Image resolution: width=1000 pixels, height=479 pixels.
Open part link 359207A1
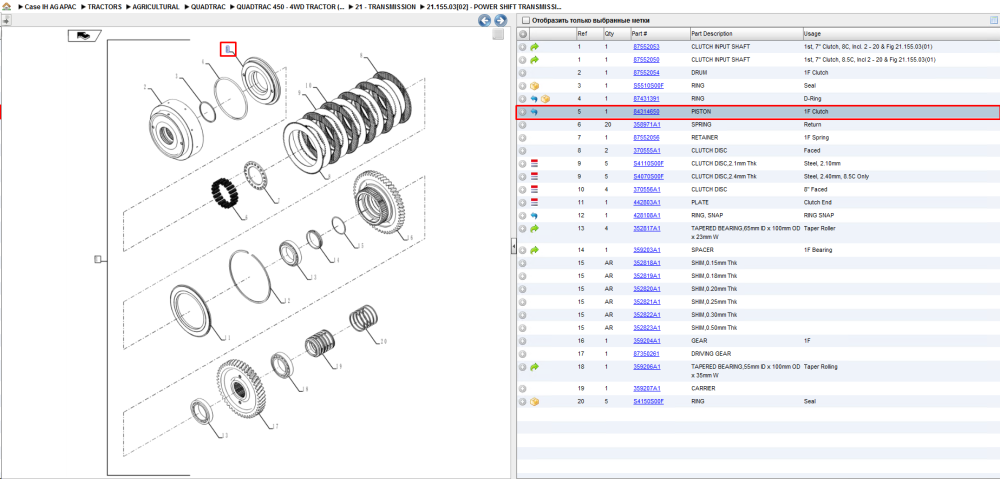(x=647, y=388)
